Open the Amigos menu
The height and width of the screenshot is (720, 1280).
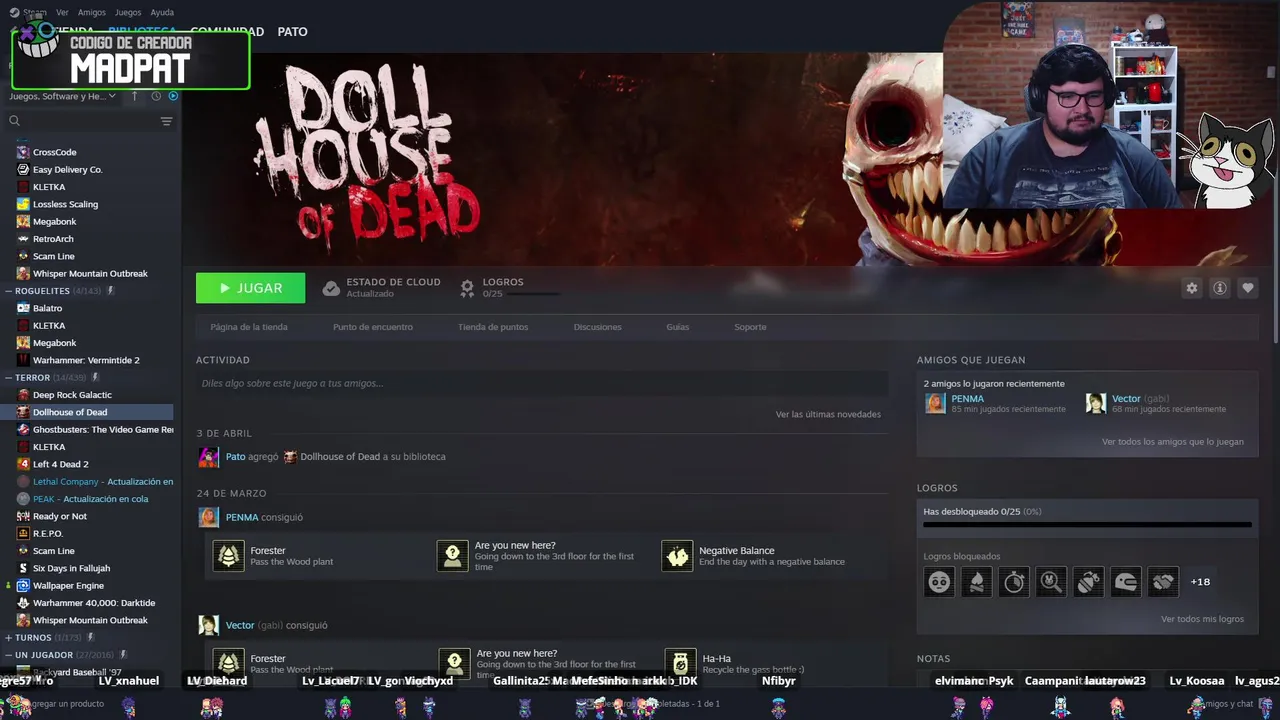pos(91,13)
